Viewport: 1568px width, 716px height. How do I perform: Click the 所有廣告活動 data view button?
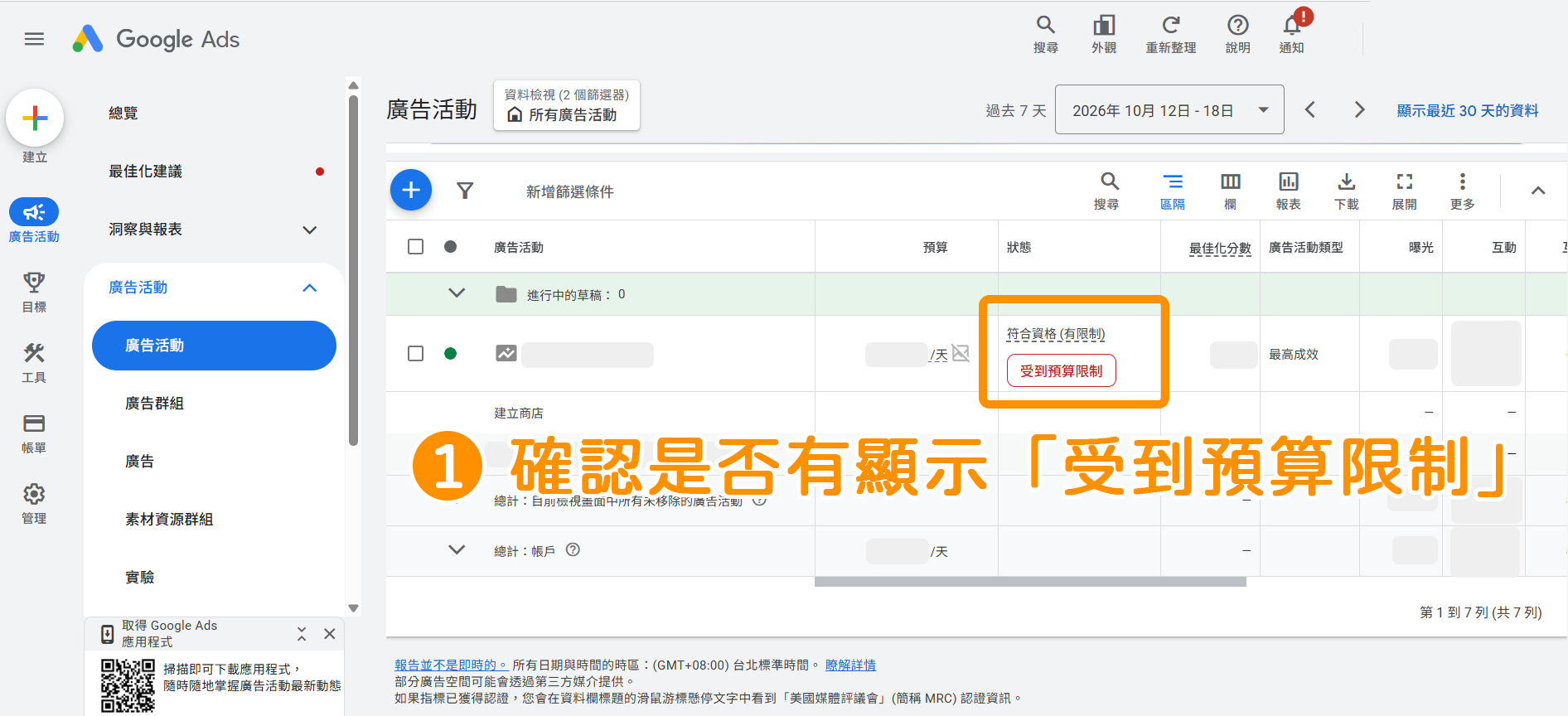point(567,105)
